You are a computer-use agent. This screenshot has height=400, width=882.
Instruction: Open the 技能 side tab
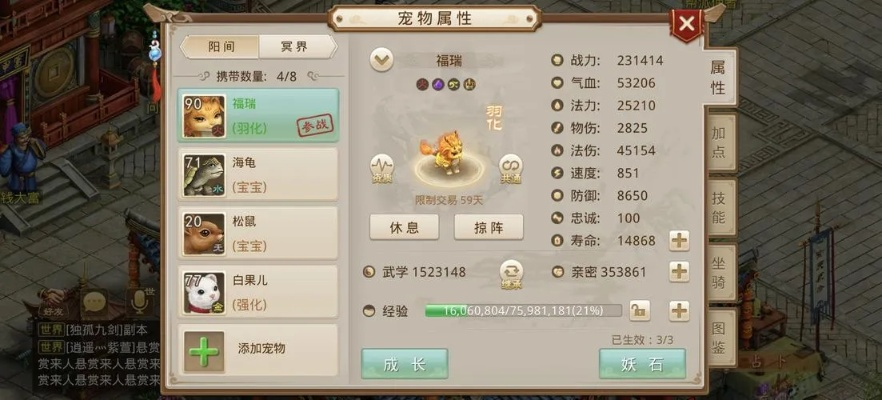719,208
